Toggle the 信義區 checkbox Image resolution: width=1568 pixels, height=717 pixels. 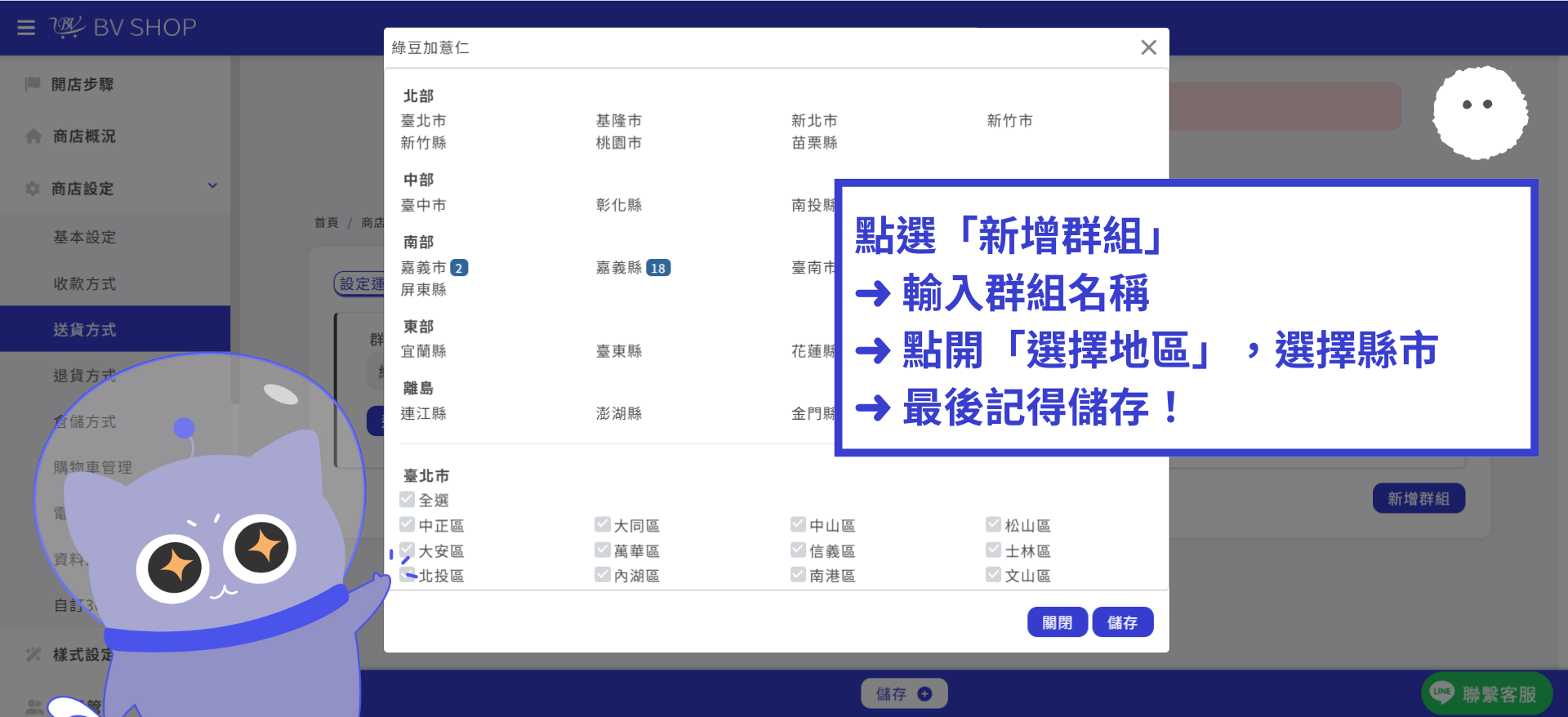coord(798,550)
